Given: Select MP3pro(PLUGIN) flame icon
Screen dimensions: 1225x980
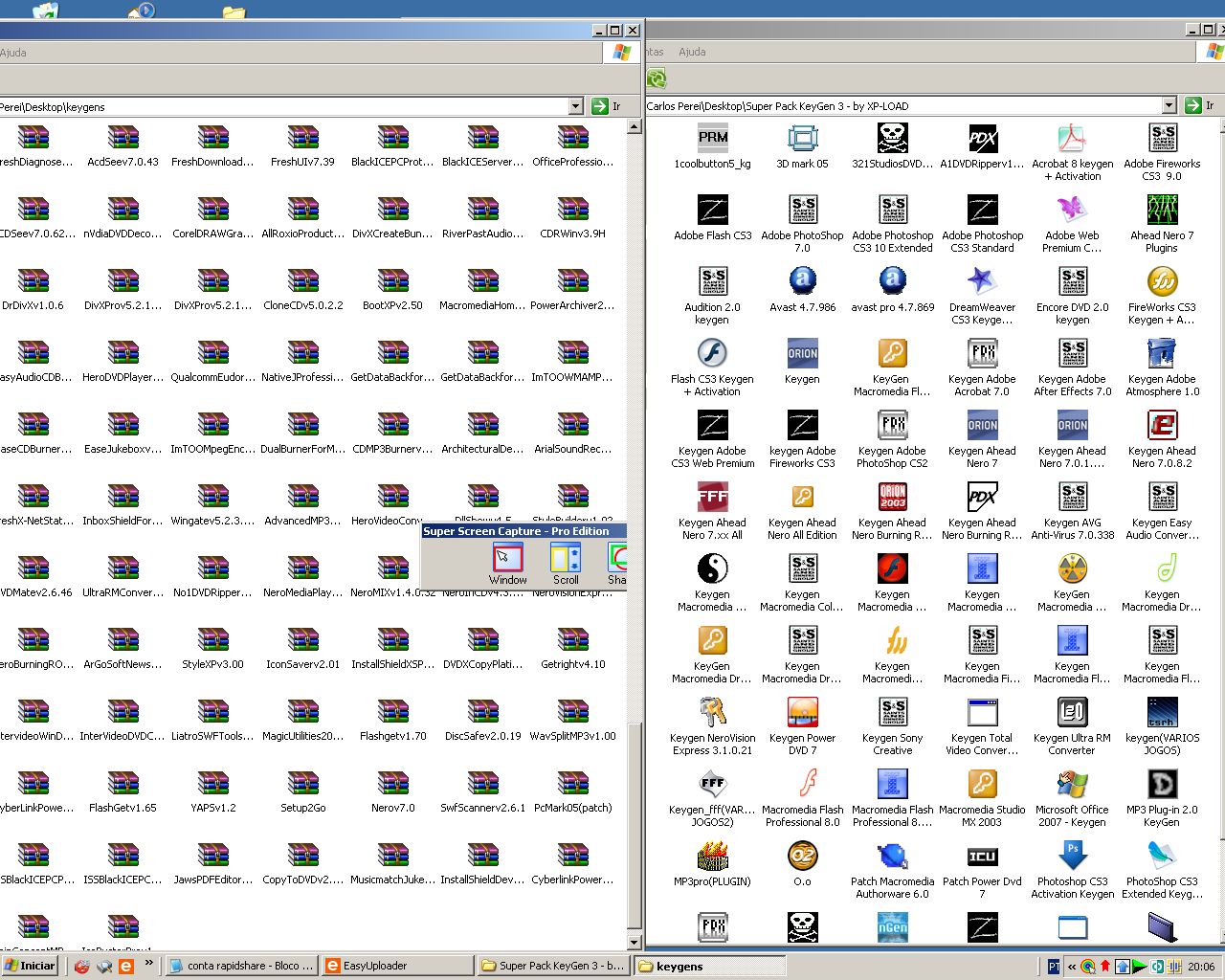Looking at the screenshot, I should [713, 856].
